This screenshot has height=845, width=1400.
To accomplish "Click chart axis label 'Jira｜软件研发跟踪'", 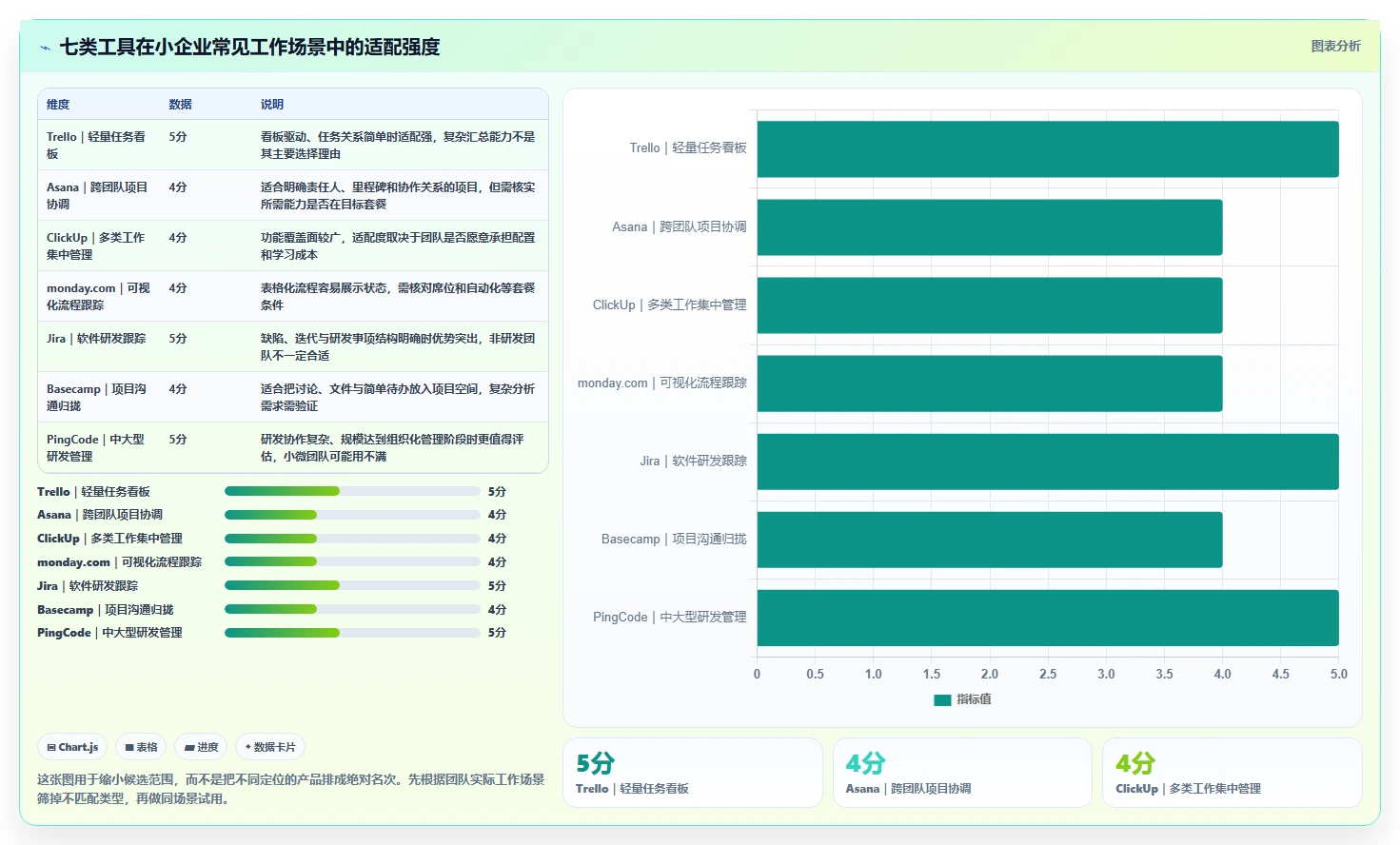I will (x=693, y=462).
